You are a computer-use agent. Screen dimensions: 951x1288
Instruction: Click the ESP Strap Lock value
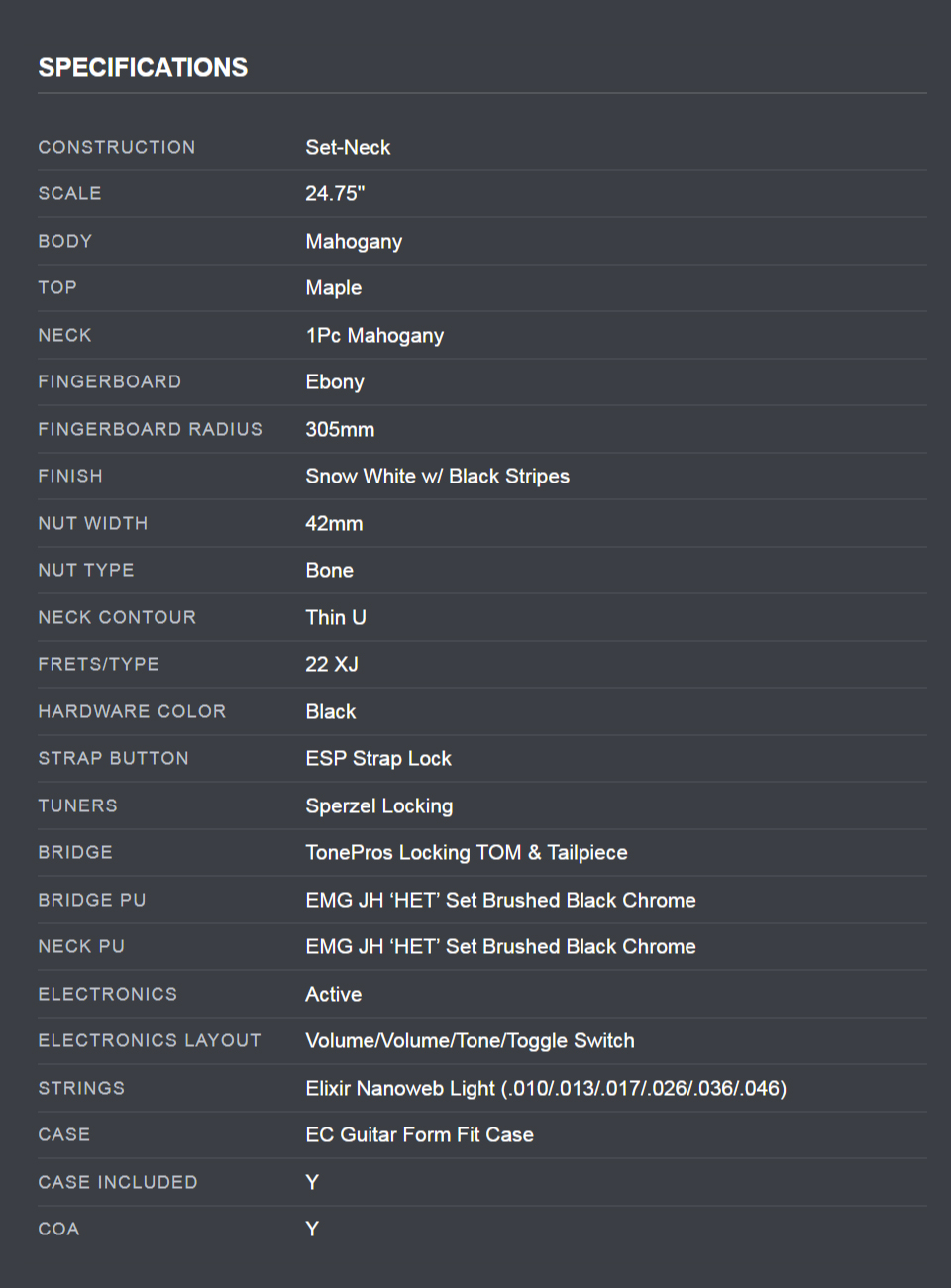point(378,759)
